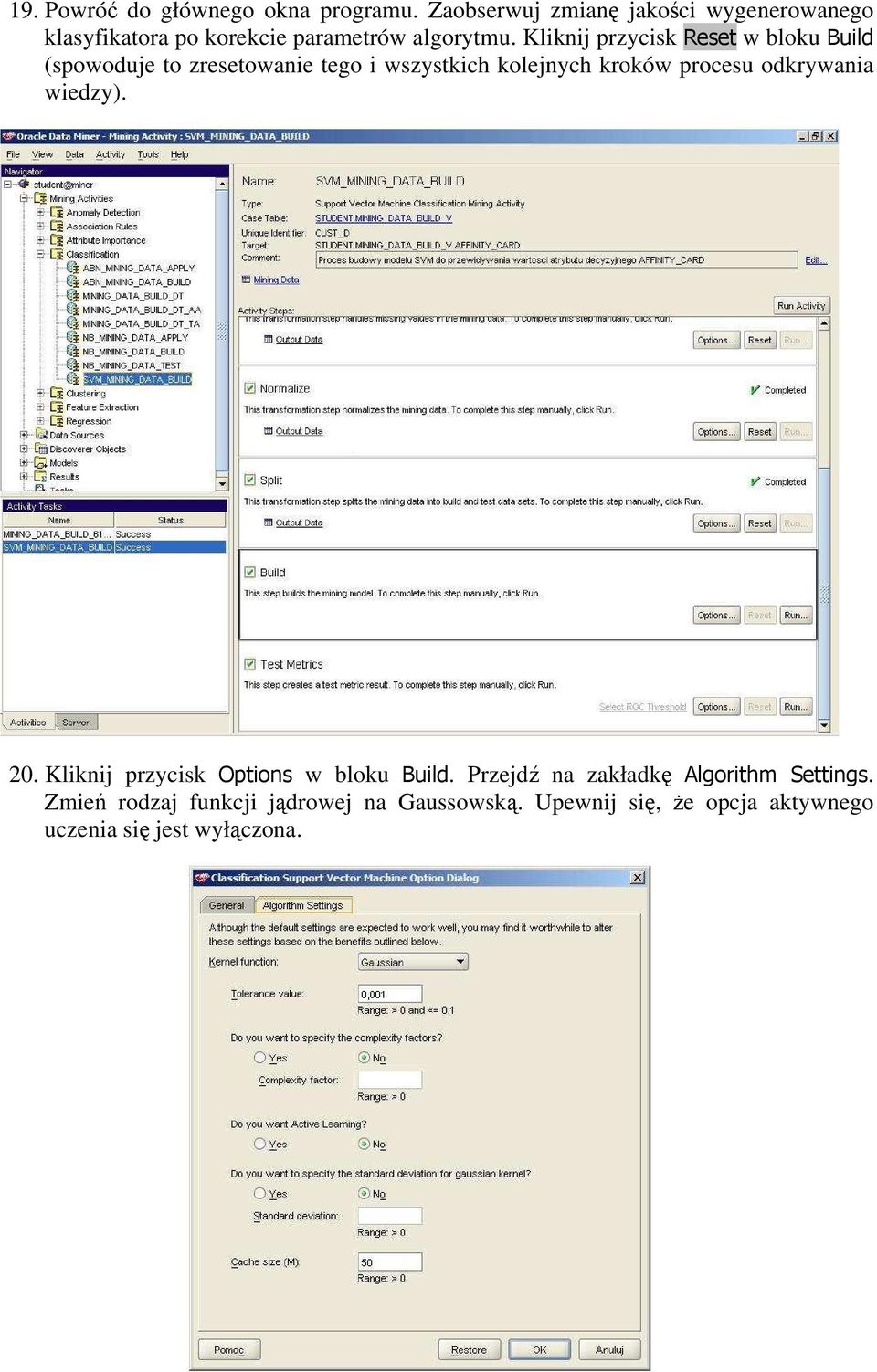Image resolution: width=877 pixels, height=1372 pixels.
Task: Click the Attribute Importance folder icon
Action: (57, 240)
